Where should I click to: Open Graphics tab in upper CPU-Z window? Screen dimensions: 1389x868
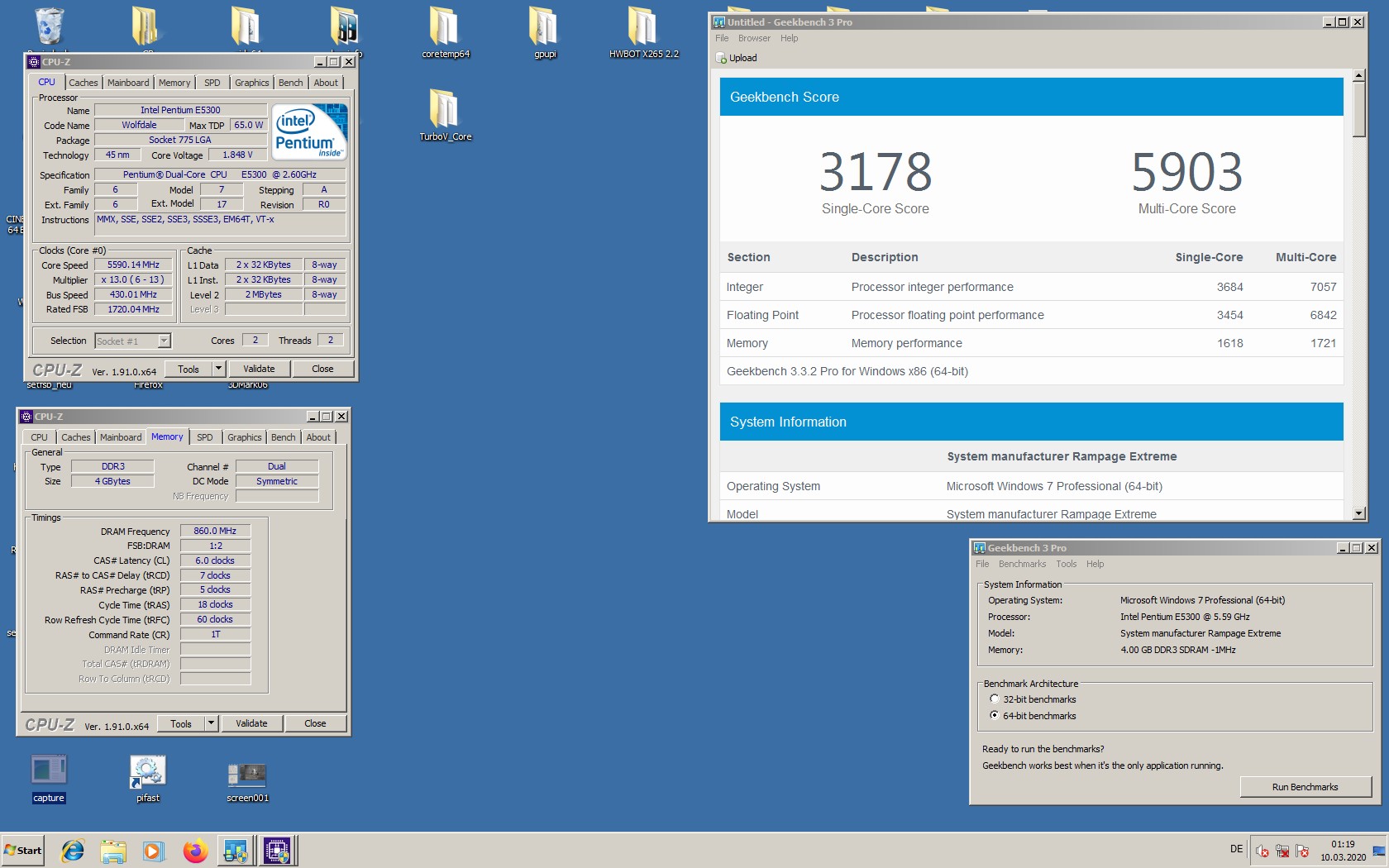tap(251, 83)
